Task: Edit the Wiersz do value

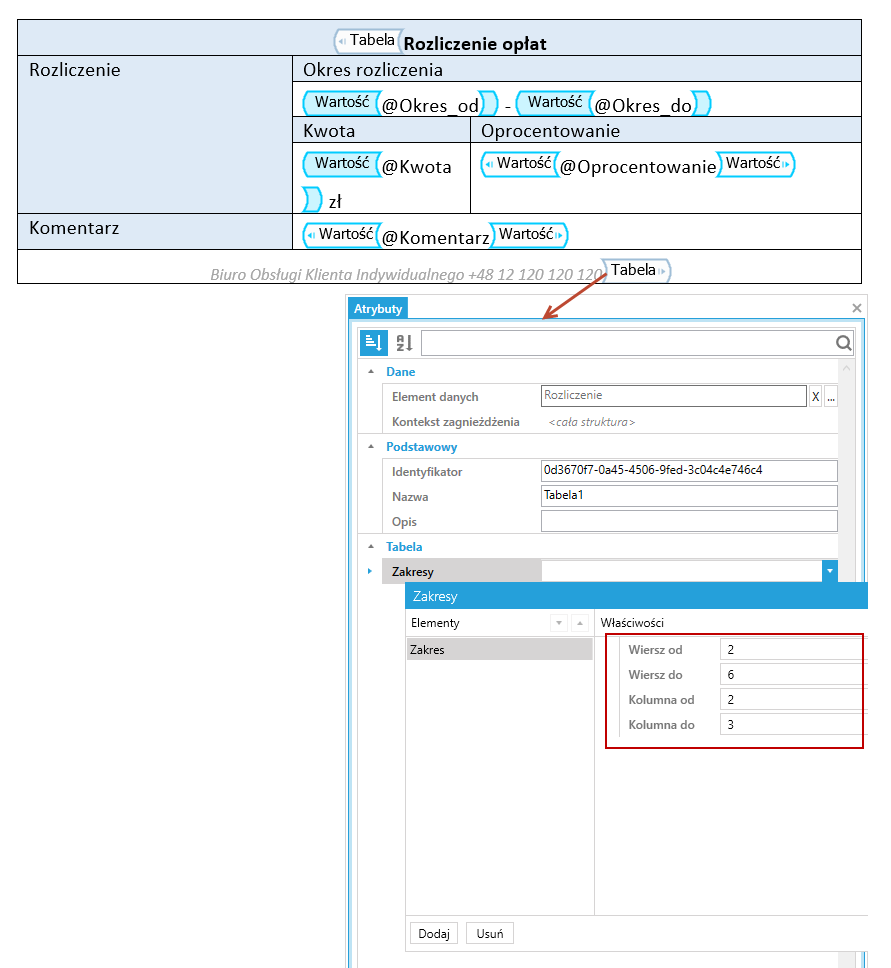Action: [792, 675]
